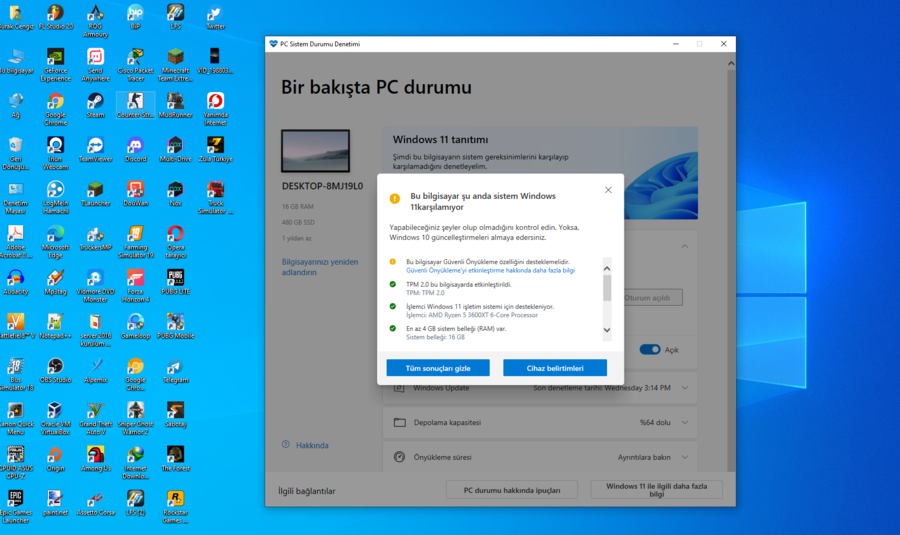
Task: Click Bilgisayarınızı yeniden adlandırın link
Action: pos(320,267)
